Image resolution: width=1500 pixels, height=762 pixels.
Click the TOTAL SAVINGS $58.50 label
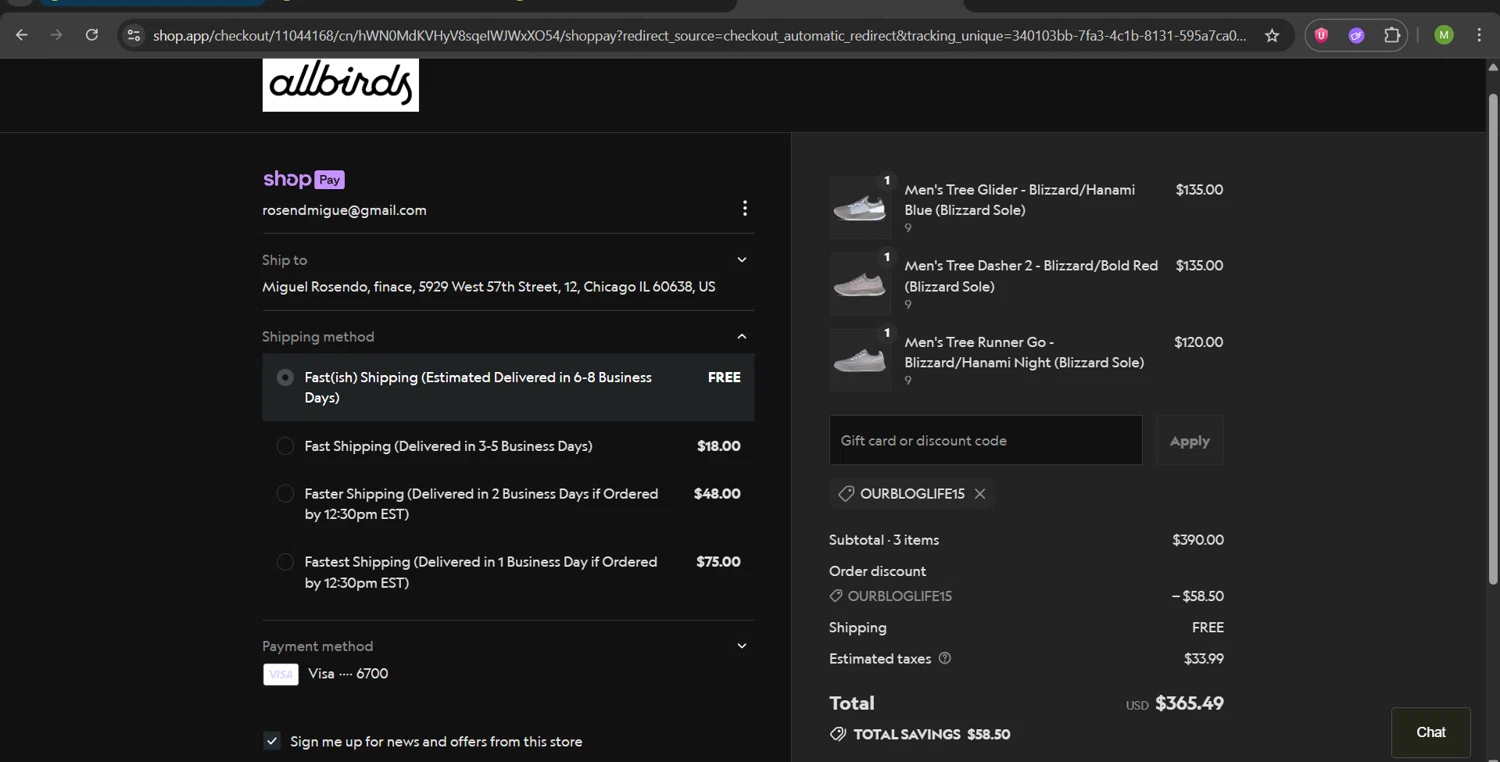[x=932, y=734]
